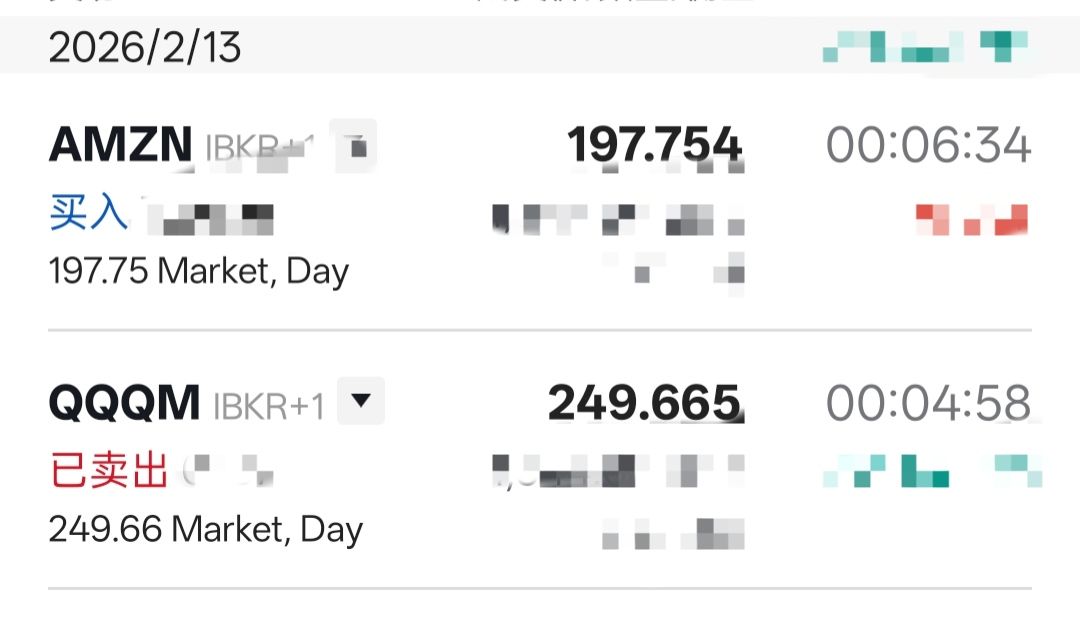Open the 249.66 Market, Day order details
The height and width of the screenshot is (628, 1080).
click(x=205, y=528)
